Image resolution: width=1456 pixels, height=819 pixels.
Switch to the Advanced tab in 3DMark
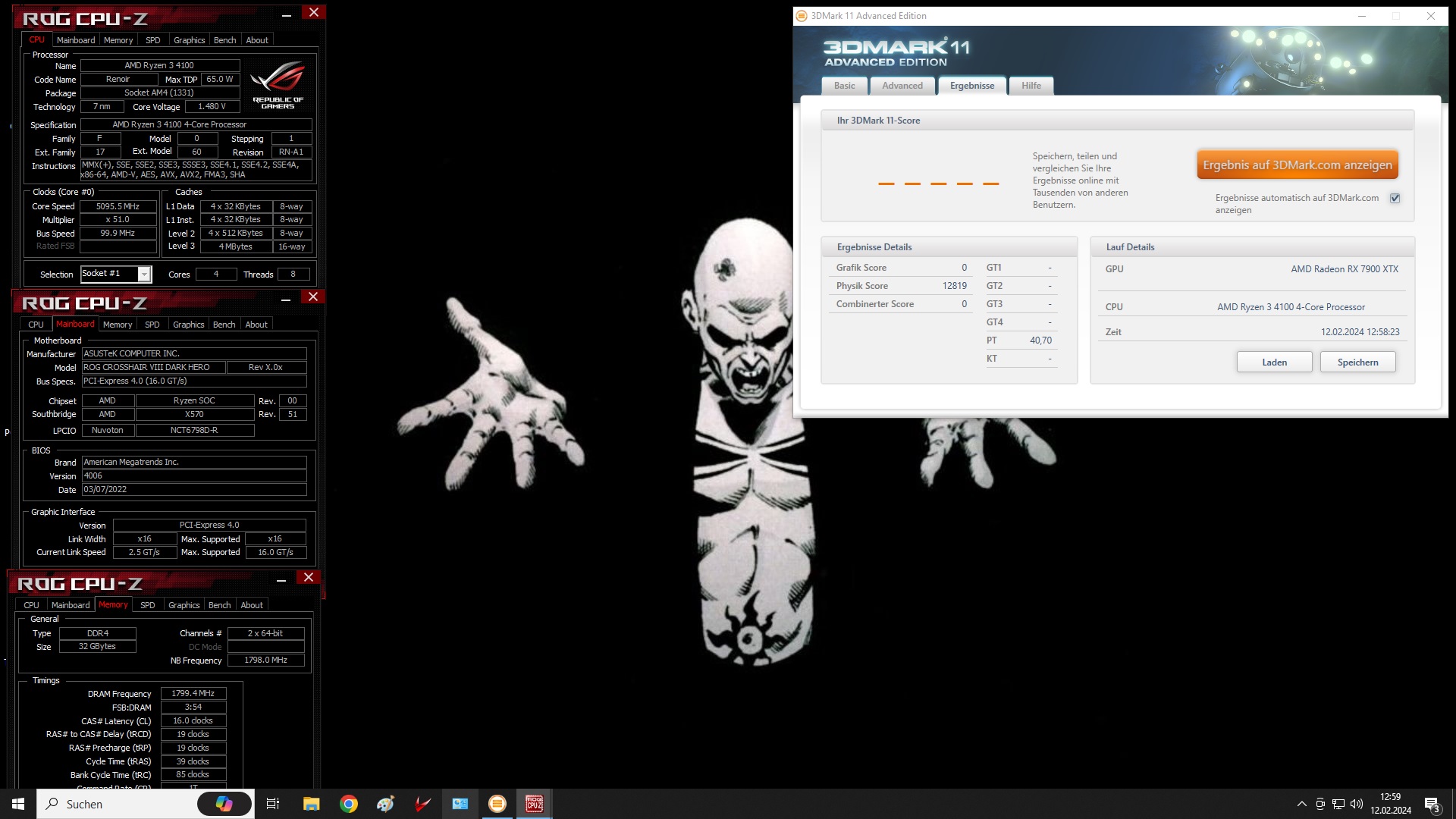(x=902, y=86)
